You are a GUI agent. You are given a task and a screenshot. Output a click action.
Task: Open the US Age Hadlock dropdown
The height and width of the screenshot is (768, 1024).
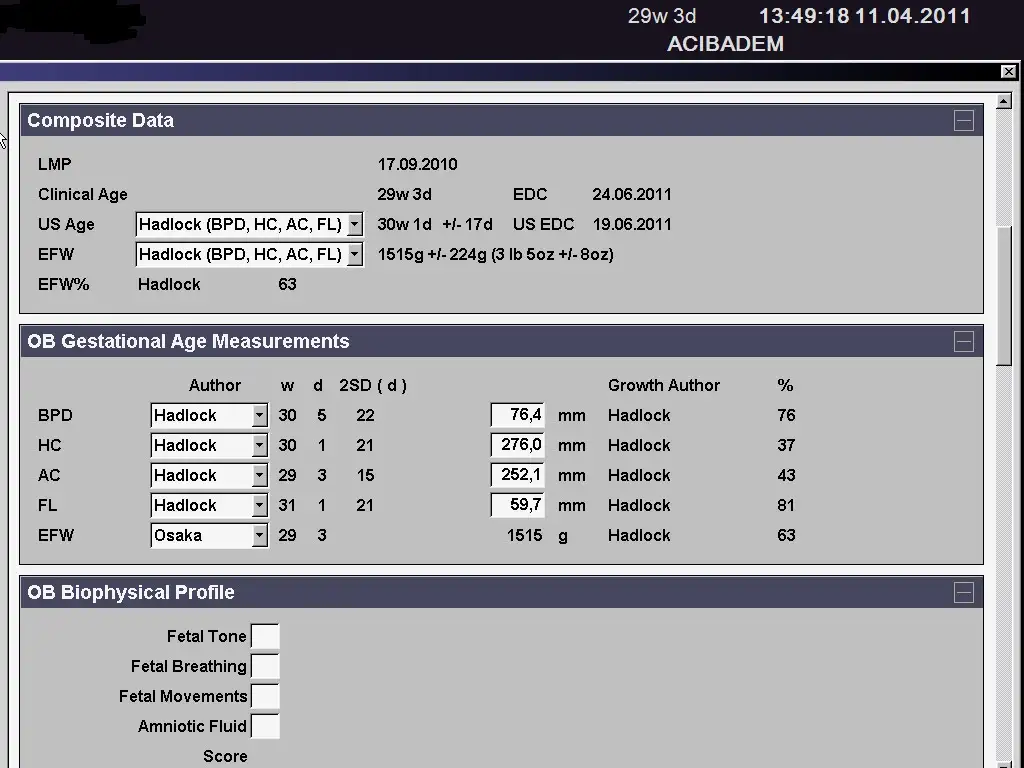[x=354, y=225]
